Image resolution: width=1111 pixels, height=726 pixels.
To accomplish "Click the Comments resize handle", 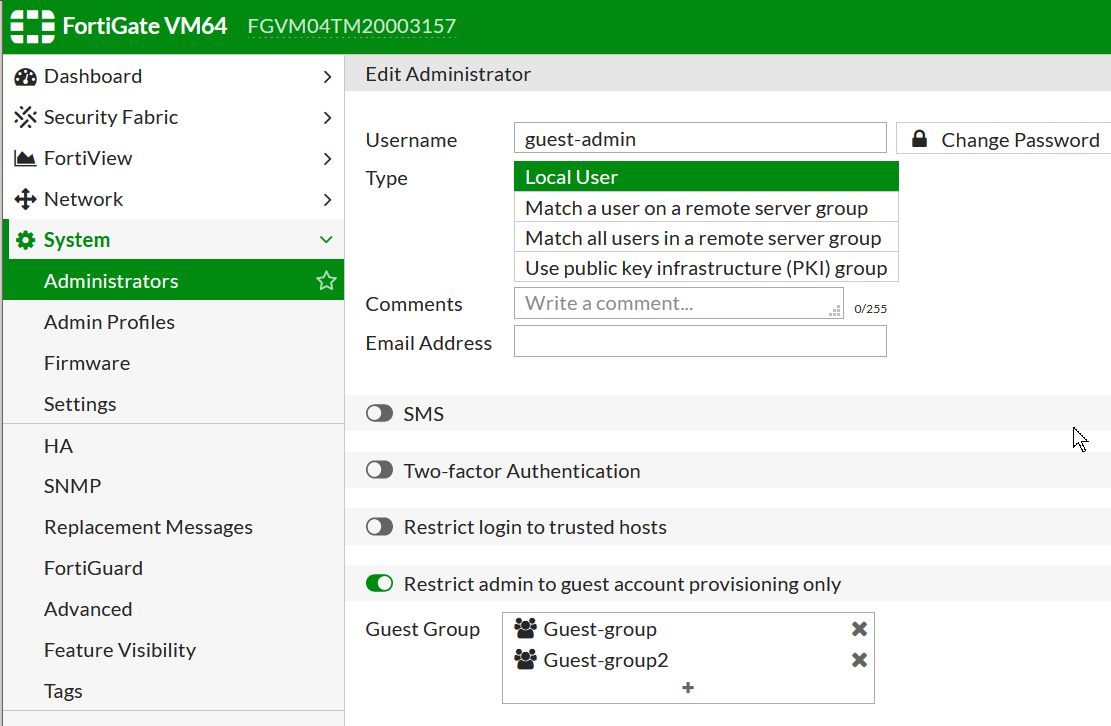I will click(835, 311).
